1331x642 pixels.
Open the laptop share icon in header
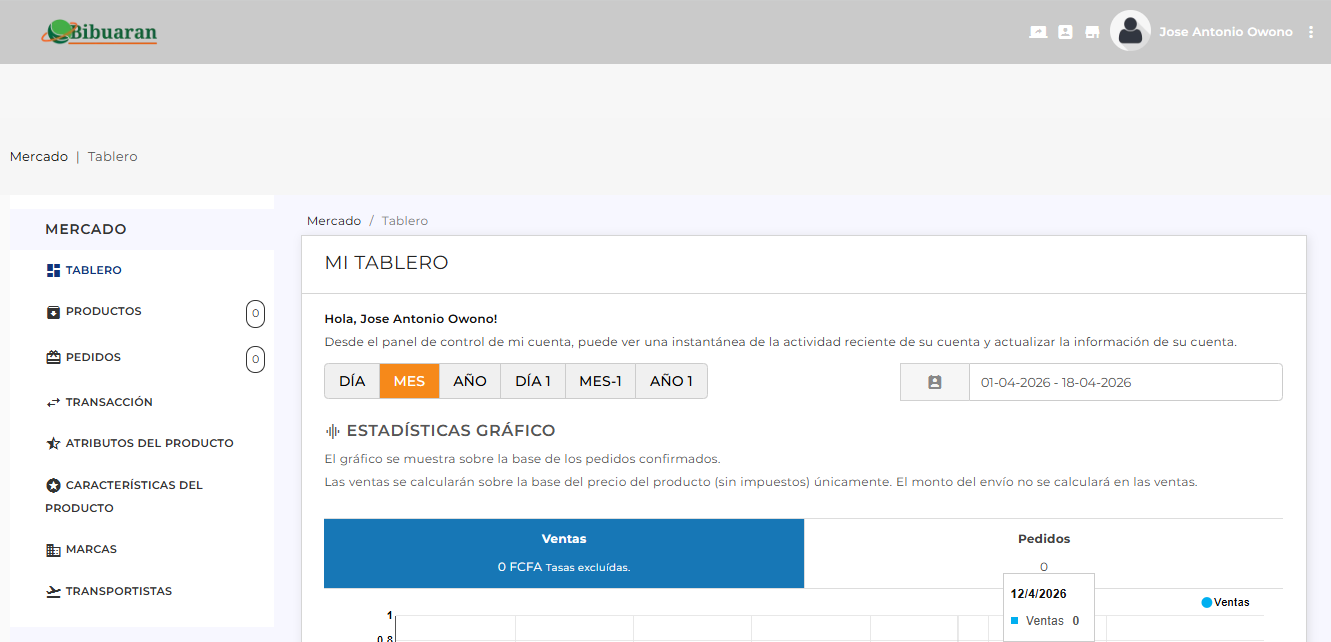(x=1038, y=32)
